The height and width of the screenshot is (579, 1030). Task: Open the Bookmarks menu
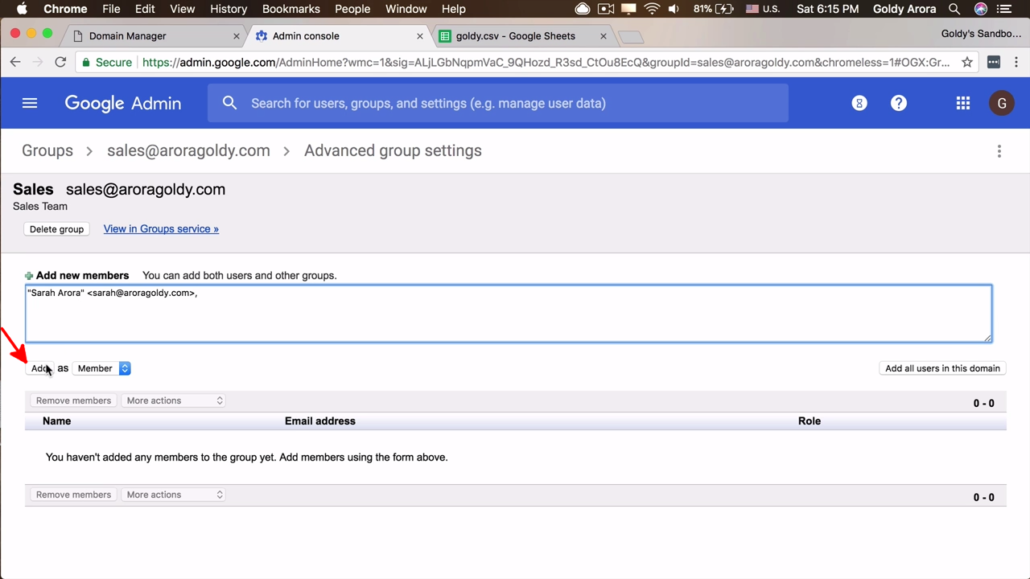point(291,9)
